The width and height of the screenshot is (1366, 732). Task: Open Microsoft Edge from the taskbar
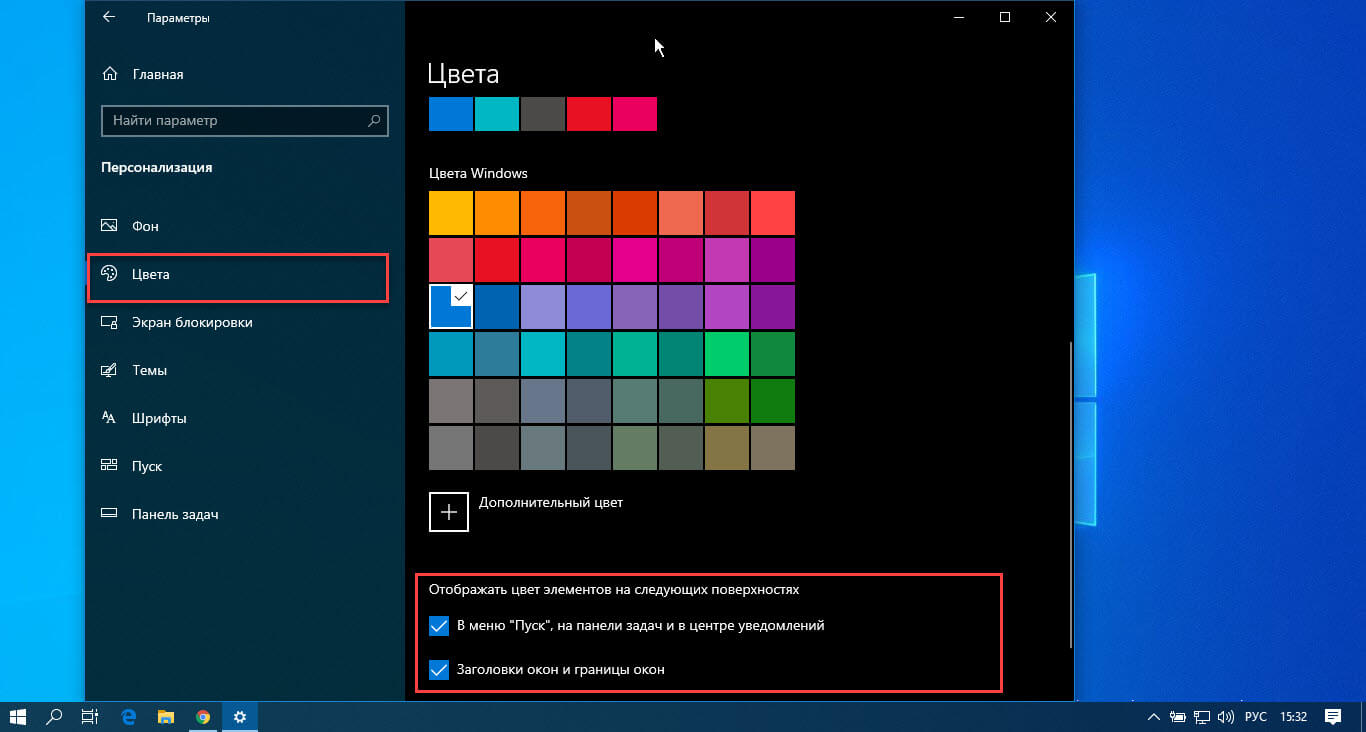click(x=128, y=716)
